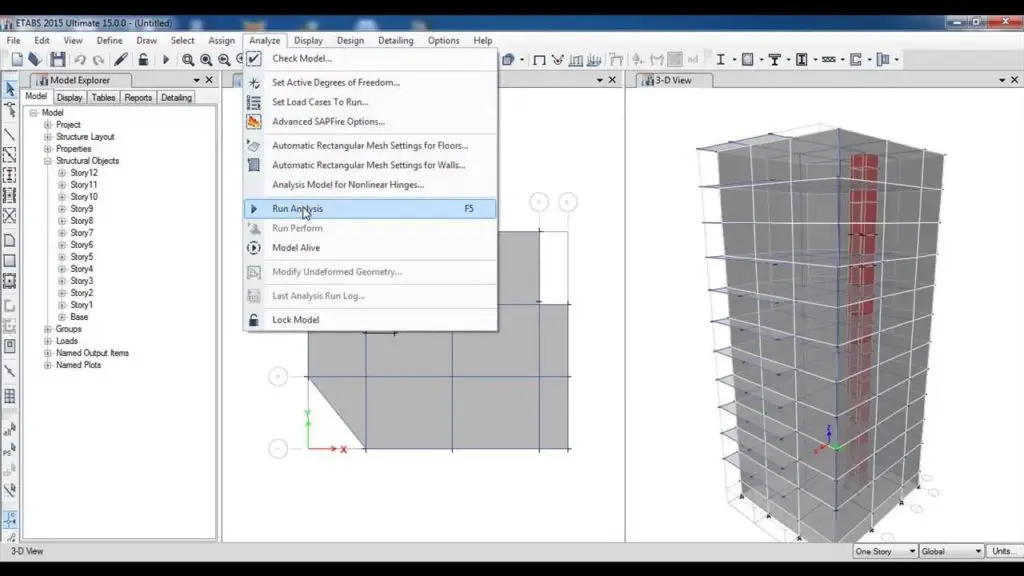This screenshot has width=1024, height=576.
Task: Select the pointer tool in left toolbar
Action: 10,90
